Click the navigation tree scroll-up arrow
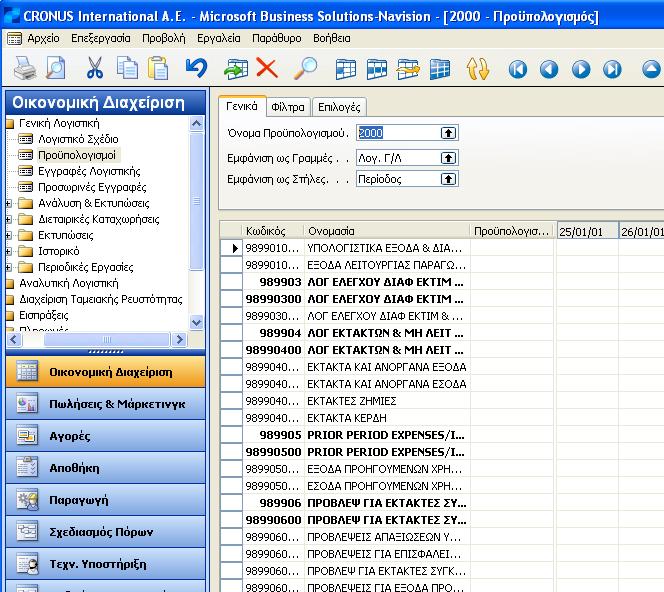Image resolution: width=664 pixels, height=592 pixels. [x=196, y=124]
